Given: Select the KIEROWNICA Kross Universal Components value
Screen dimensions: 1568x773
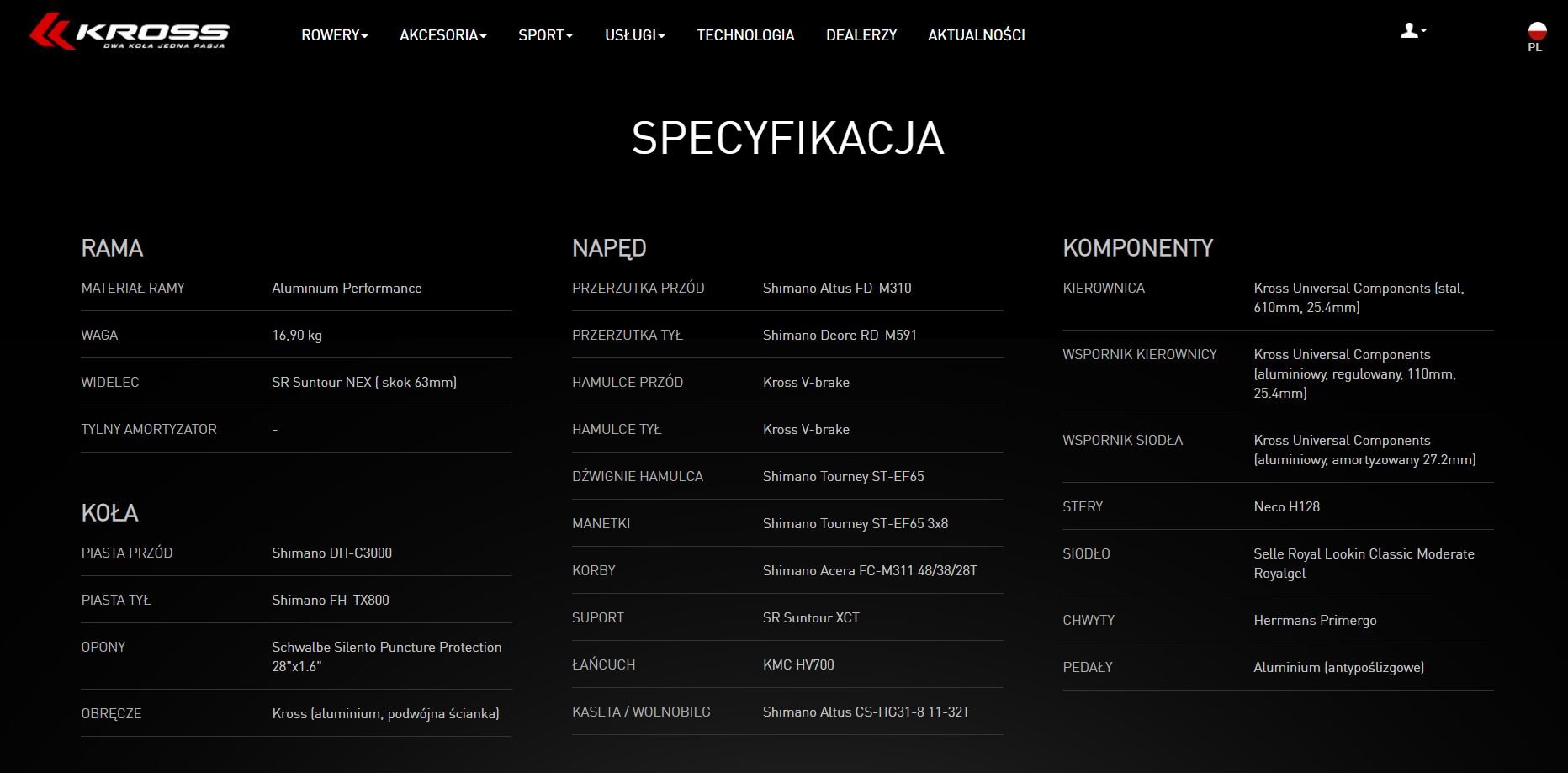Looking at the screenshot, I should point(1359,298).
